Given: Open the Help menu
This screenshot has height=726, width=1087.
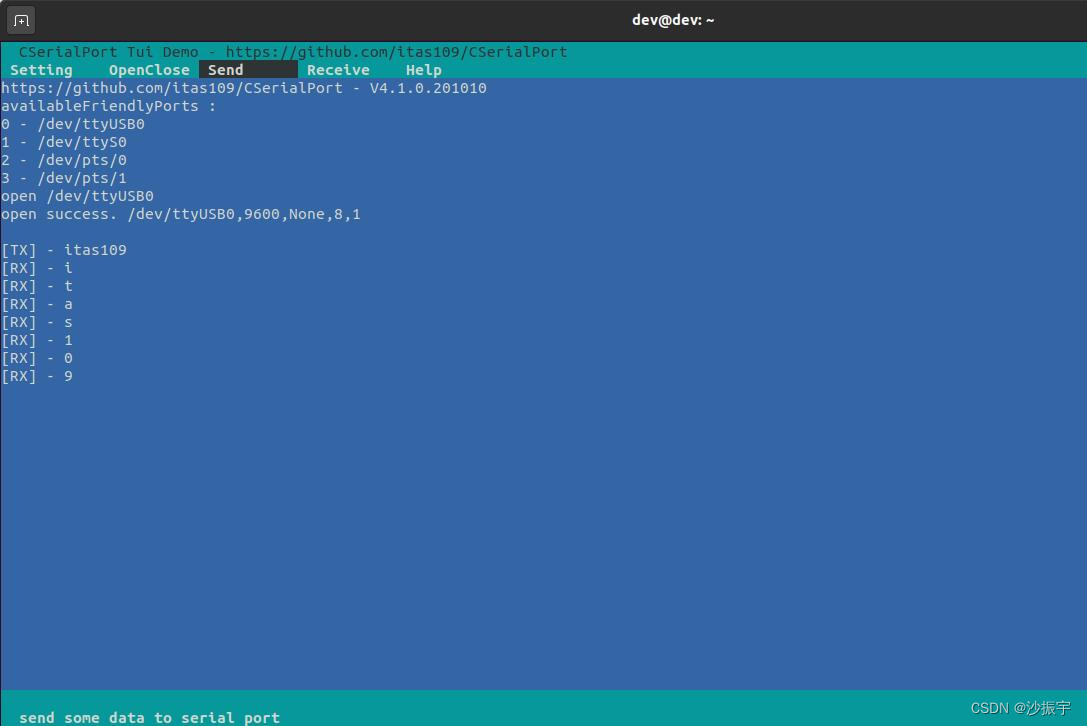Looking at the screenshot, I should pyautogui.click(x=423, y=69).
